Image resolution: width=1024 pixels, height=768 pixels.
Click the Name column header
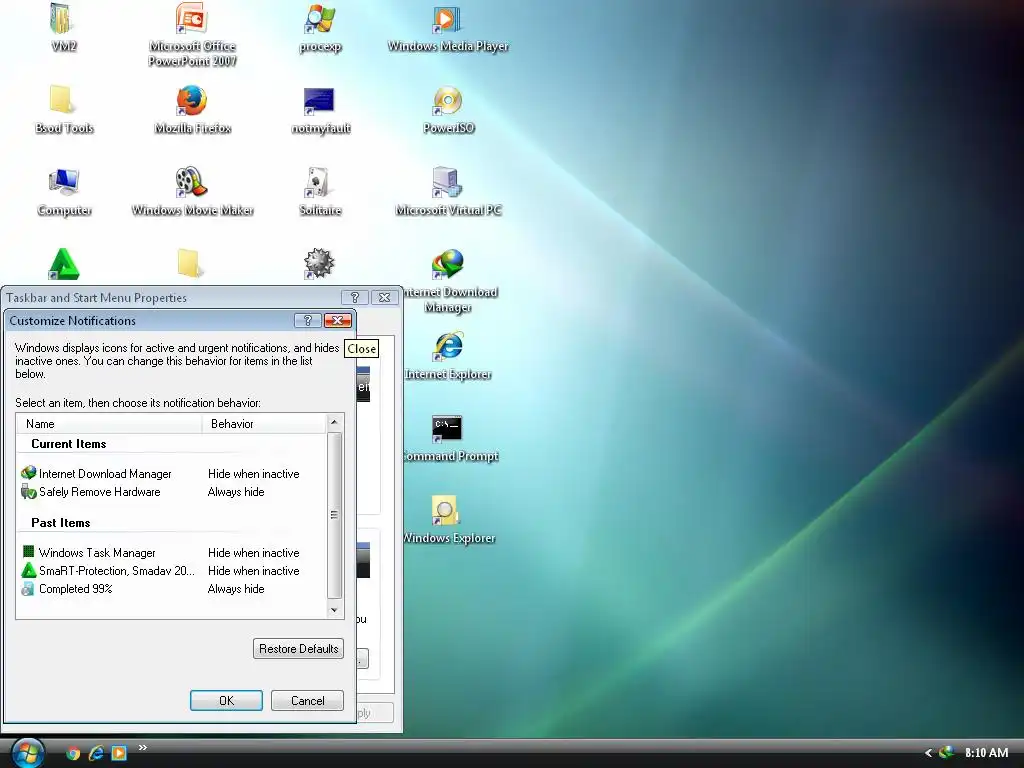tap(109, 424)
